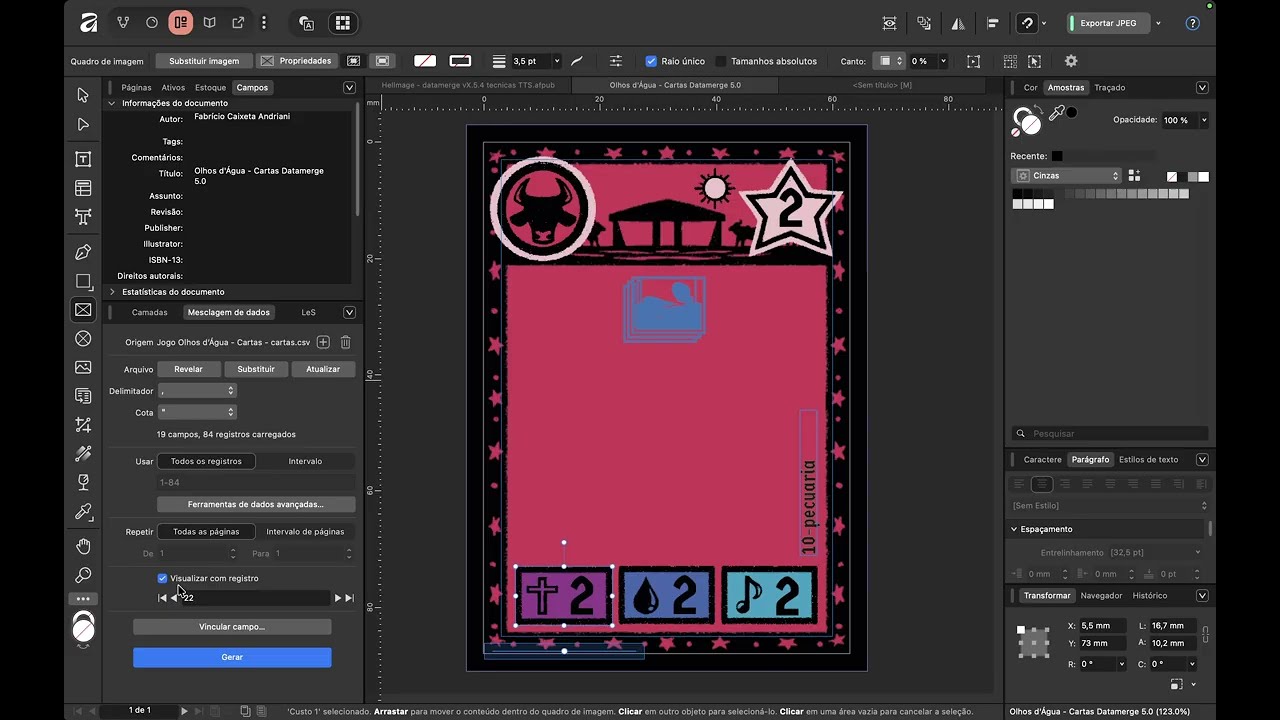Select Intervalo records option

(x=305, y=461)
